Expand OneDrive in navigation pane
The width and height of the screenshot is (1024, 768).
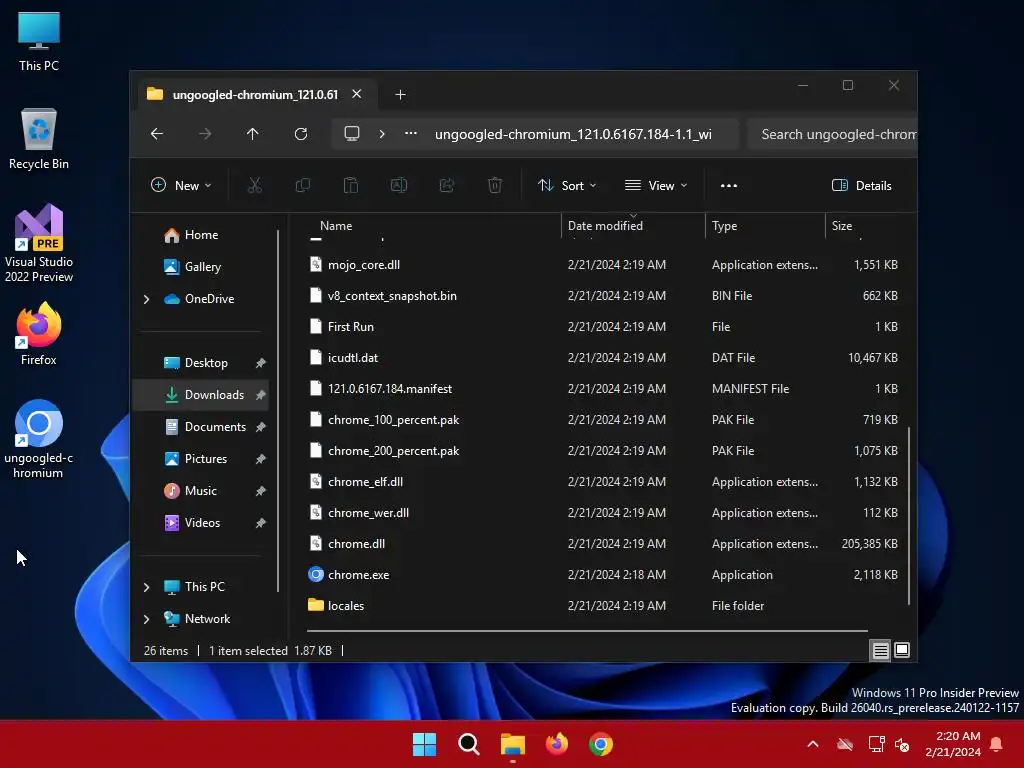click(146, 299)
